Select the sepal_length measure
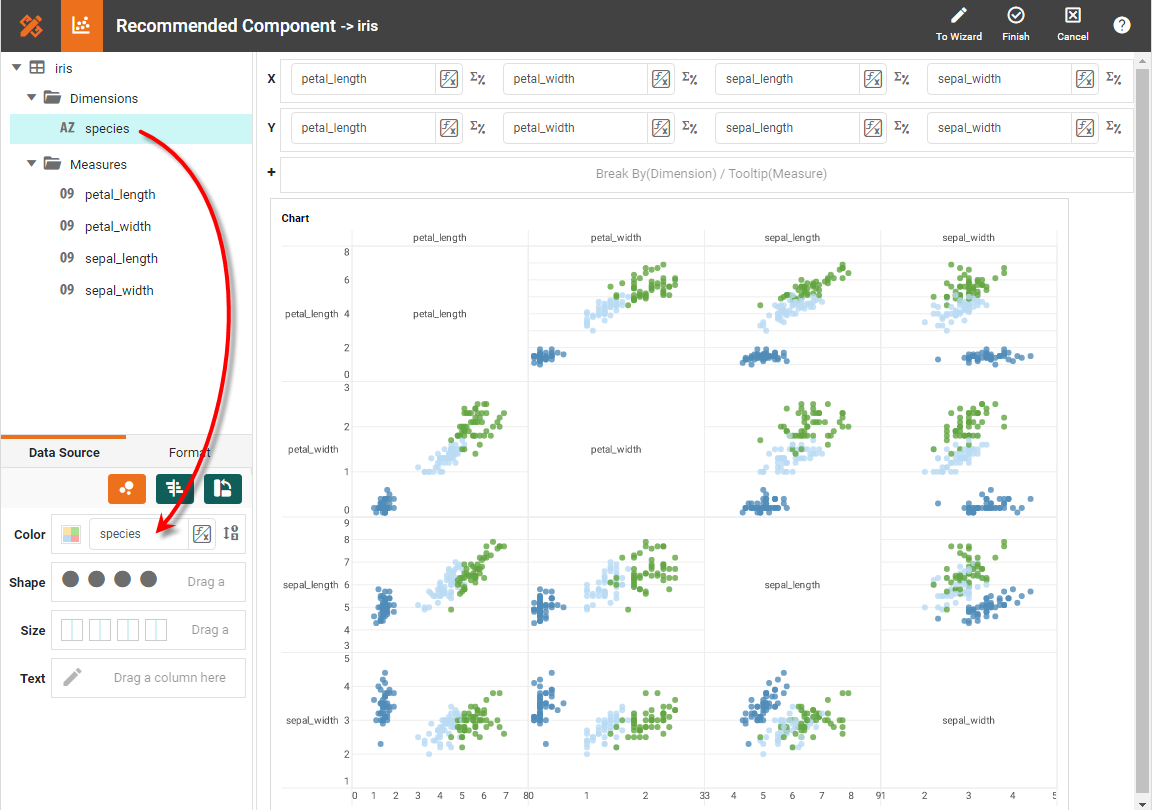Screen dimensions: 1152x810 pos(121,258)
